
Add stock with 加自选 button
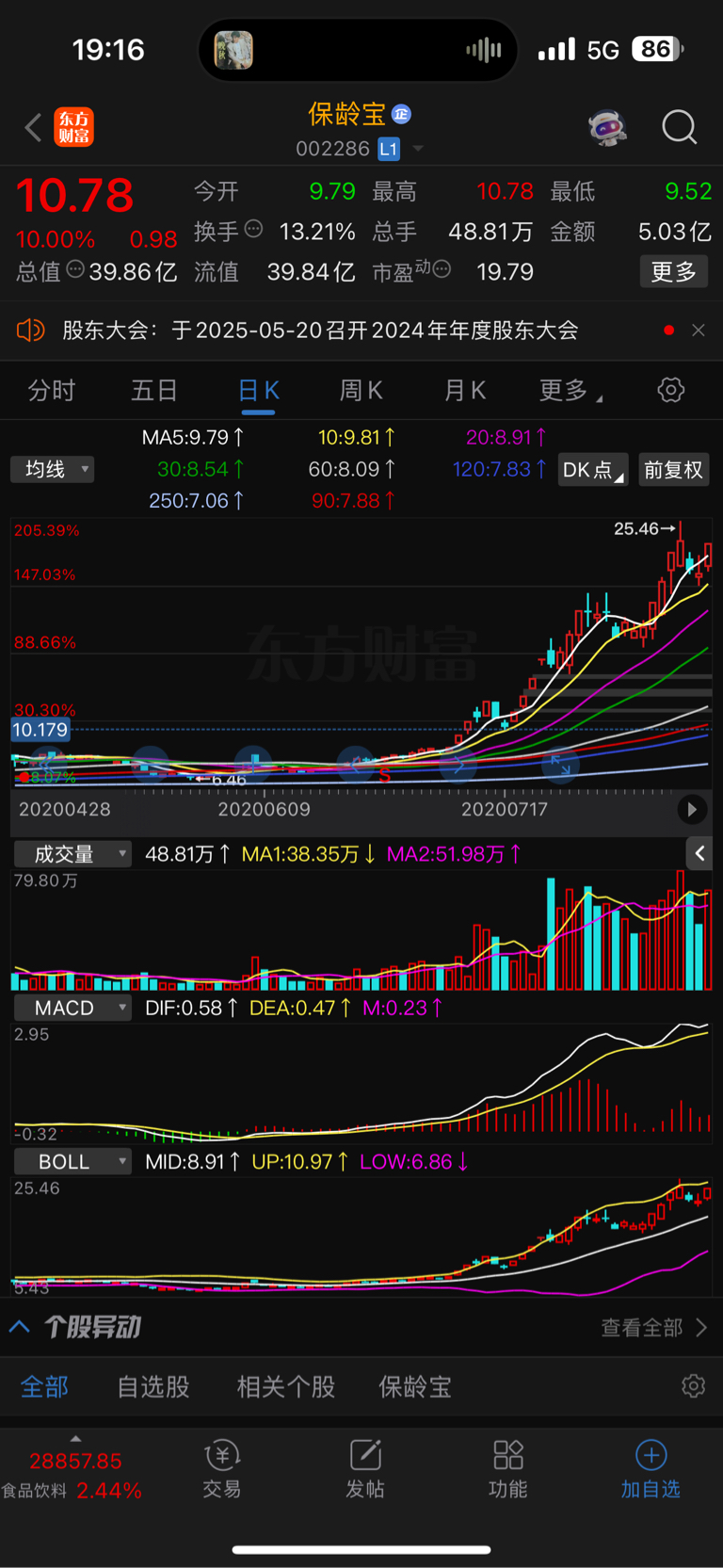pos(651,1468)
